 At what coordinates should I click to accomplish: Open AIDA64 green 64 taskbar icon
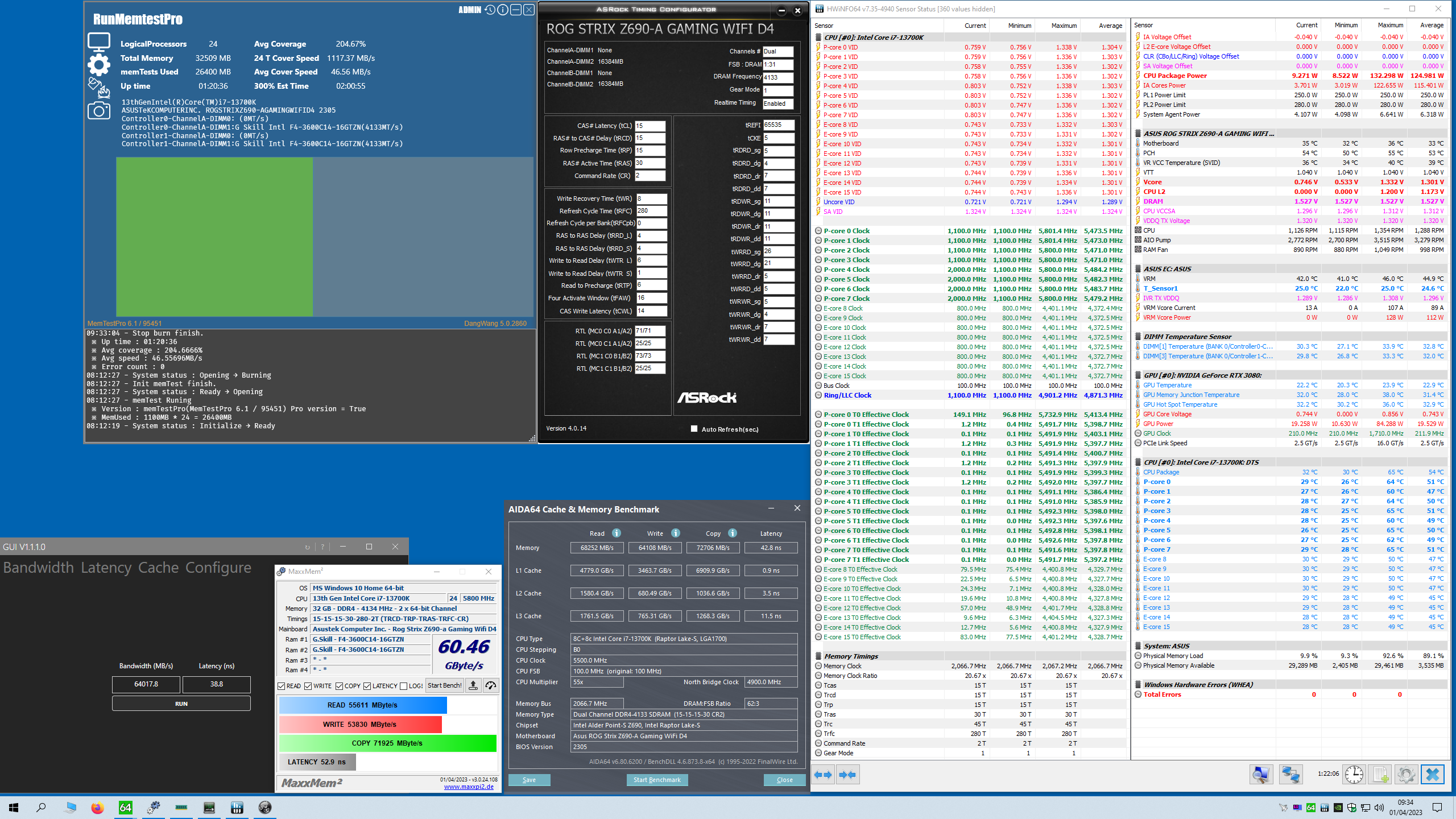pyautogui.click(x=125, y=808)
